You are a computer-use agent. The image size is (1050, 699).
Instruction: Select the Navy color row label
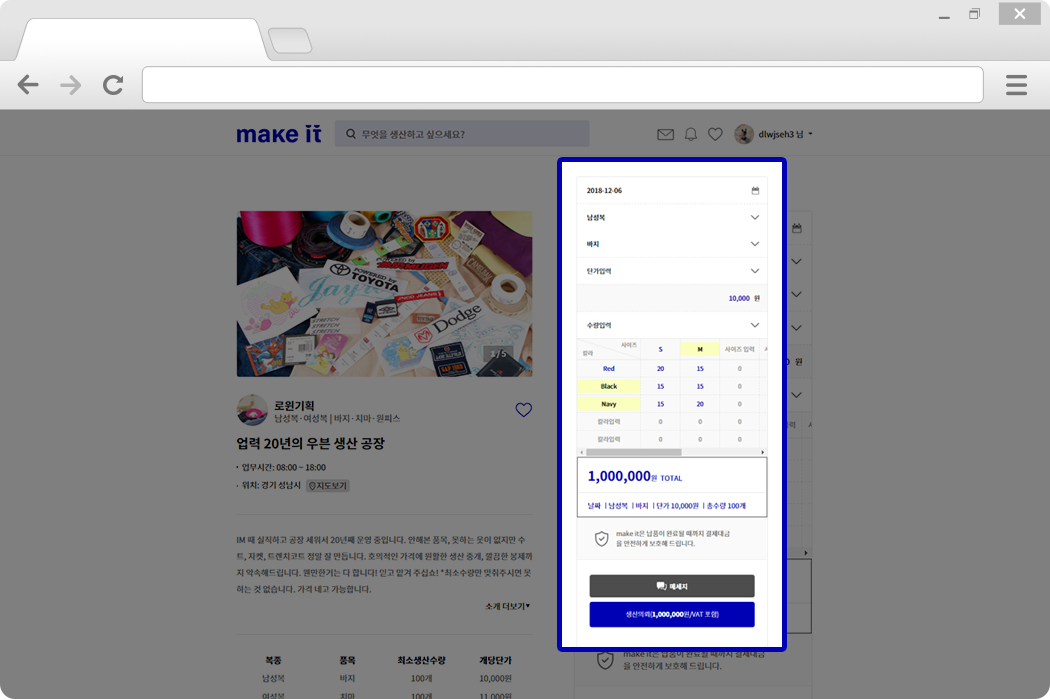609,404
